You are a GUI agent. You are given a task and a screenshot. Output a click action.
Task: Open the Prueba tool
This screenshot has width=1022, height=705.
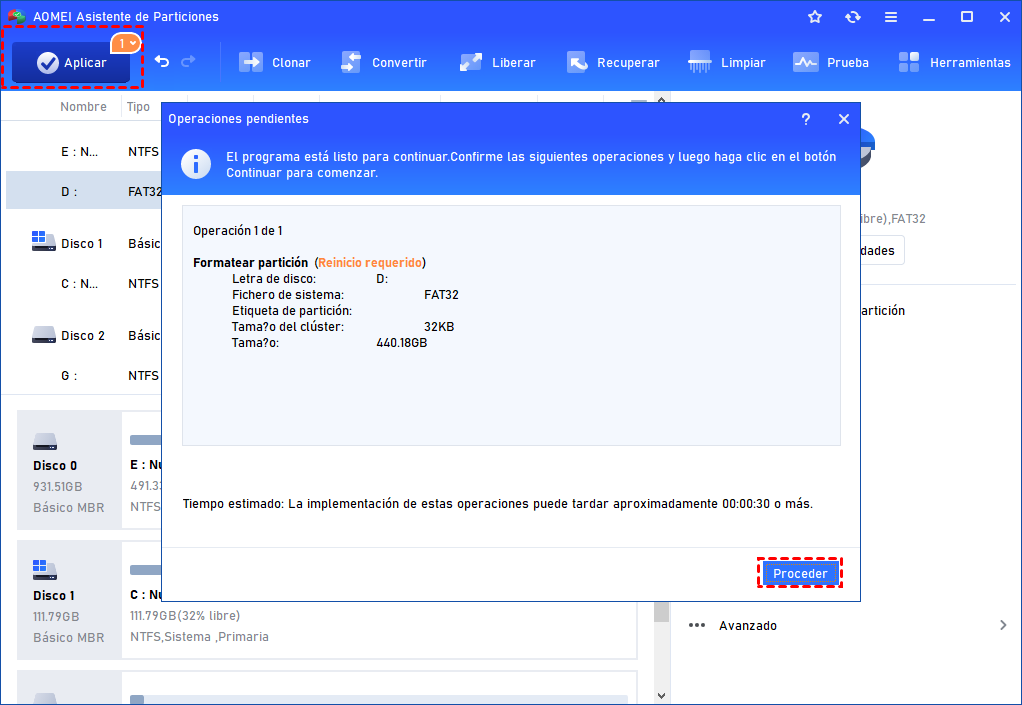[830, 62]
